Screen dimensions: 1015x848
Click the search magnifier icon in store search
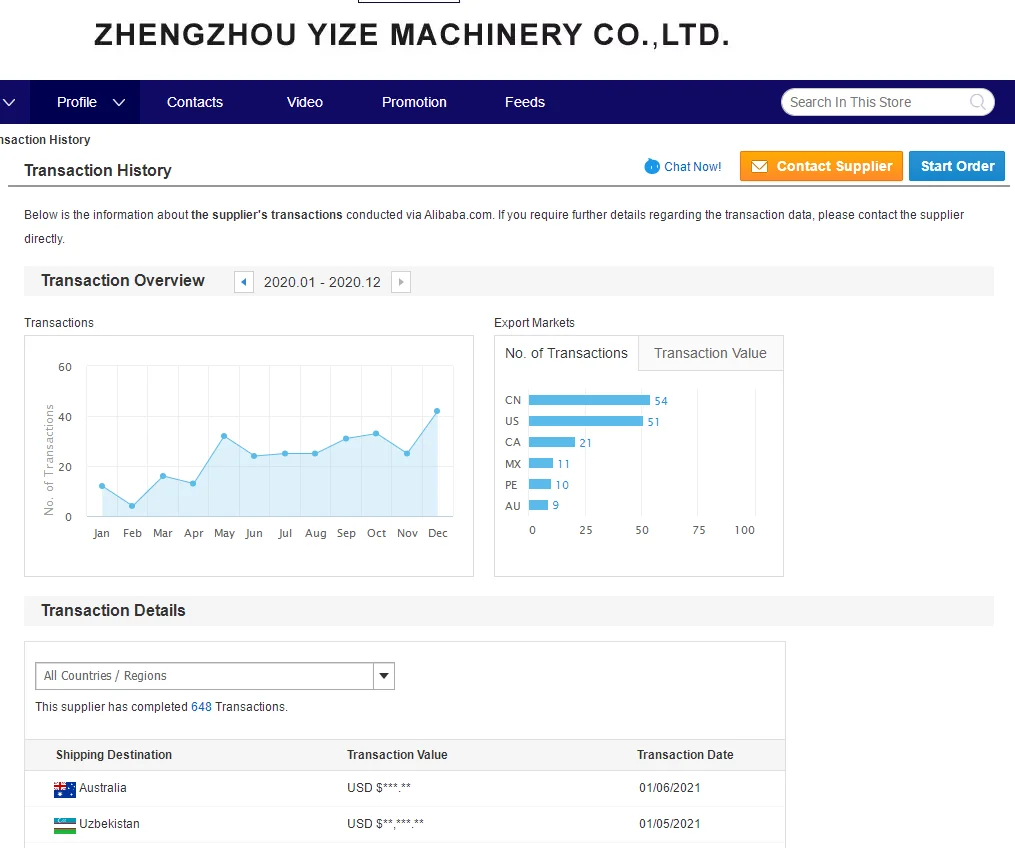[x=977, y=102]
